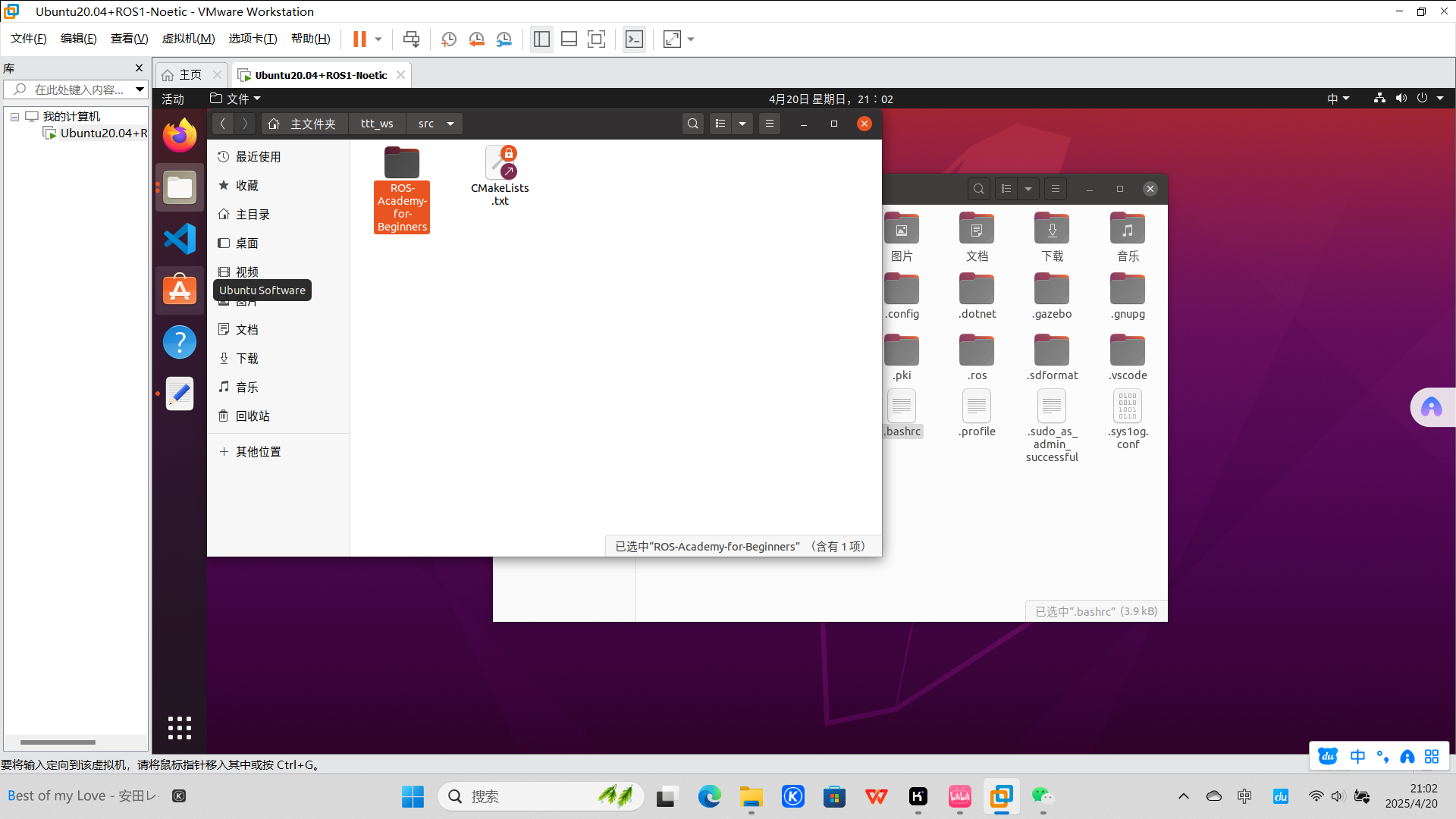Open Firefox from the Ubuntu dock
The image size is (1456, 819).
click(180, 136)
